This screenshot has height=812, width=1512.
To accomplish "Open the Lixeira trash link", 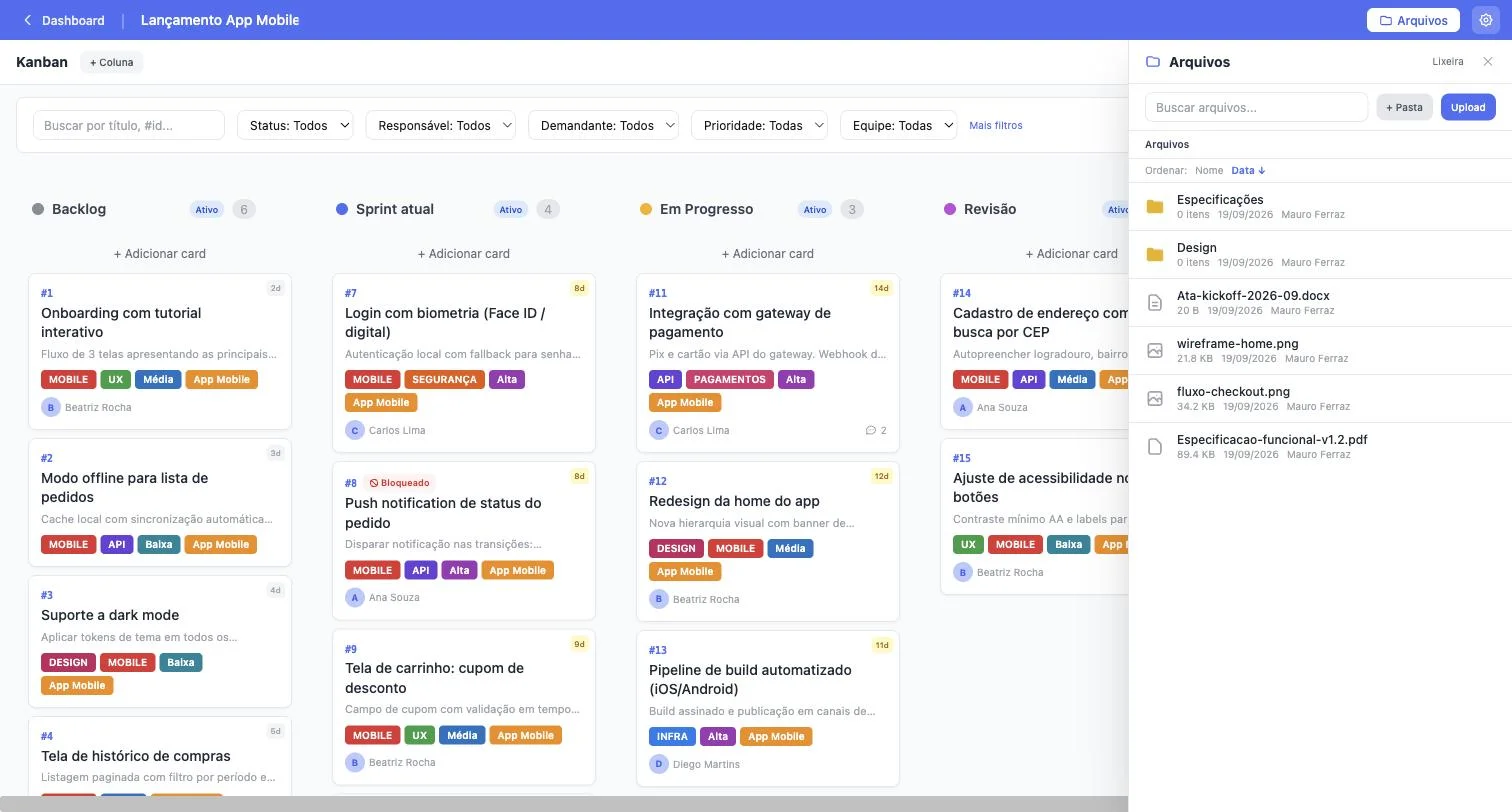I will click(1448, 62).
